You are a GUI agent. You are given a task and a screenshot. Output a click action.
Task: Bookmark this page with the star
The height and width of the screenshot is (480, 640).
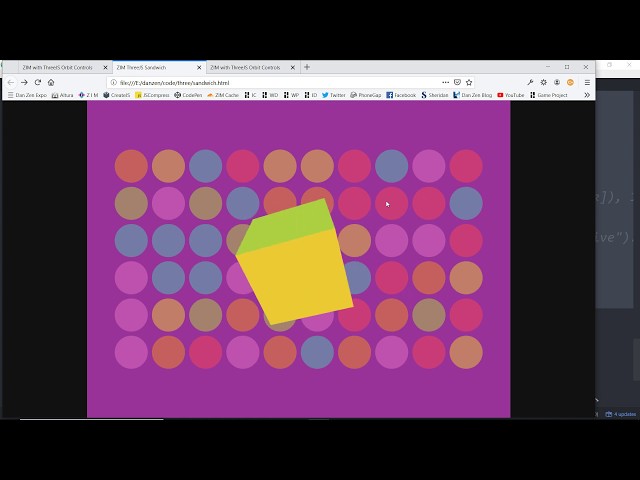click(x=469, y=82)
